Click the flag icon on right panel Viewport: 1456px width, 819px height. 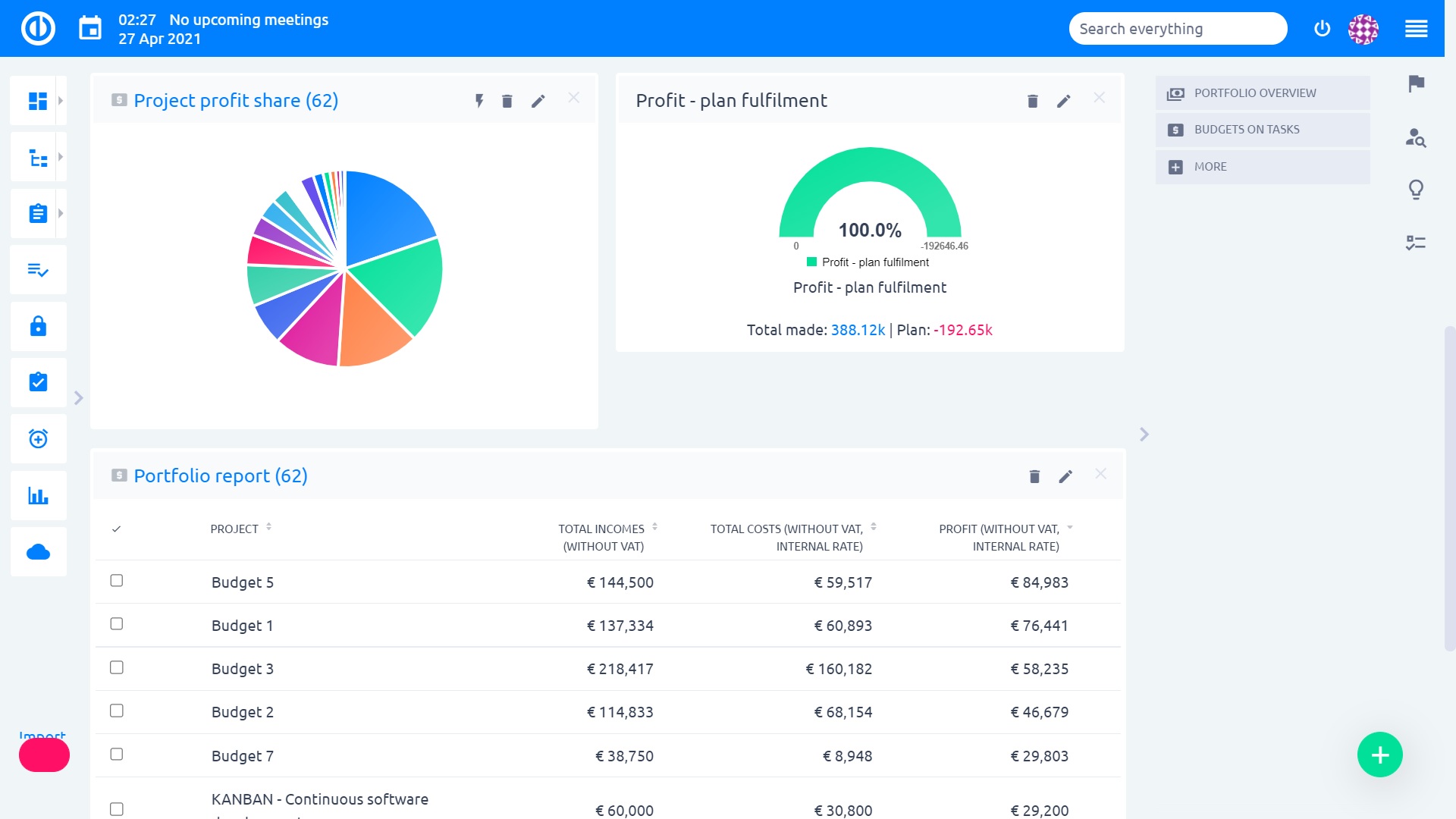(1416, 83)
